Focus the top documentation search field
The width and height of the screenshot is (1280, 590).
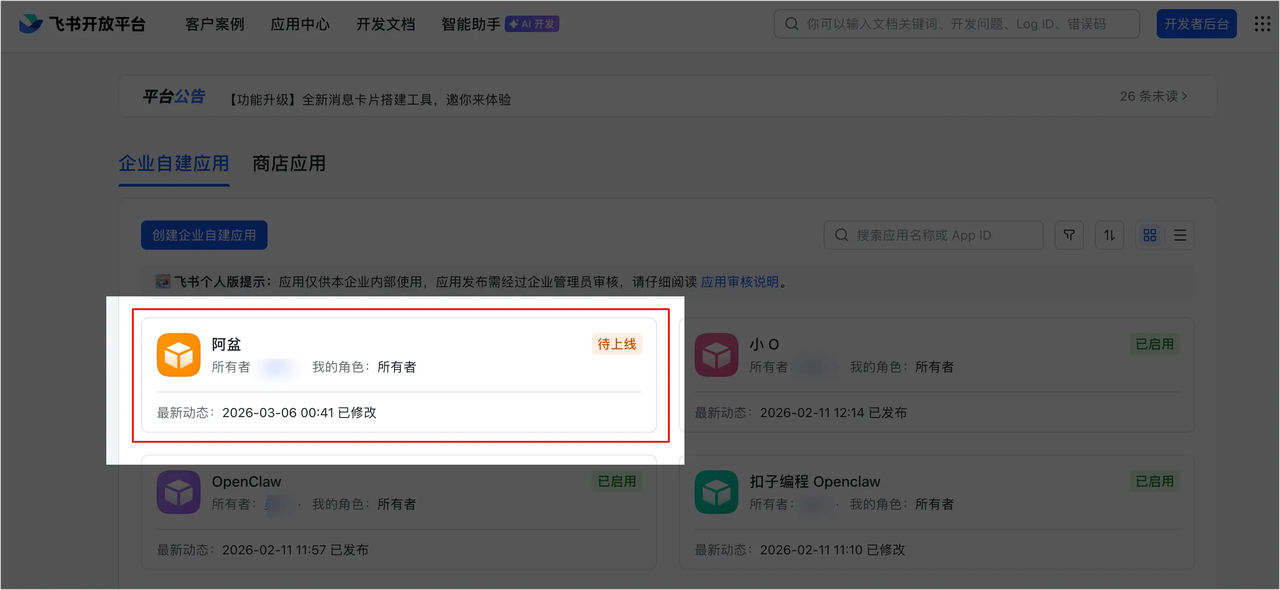957,24
